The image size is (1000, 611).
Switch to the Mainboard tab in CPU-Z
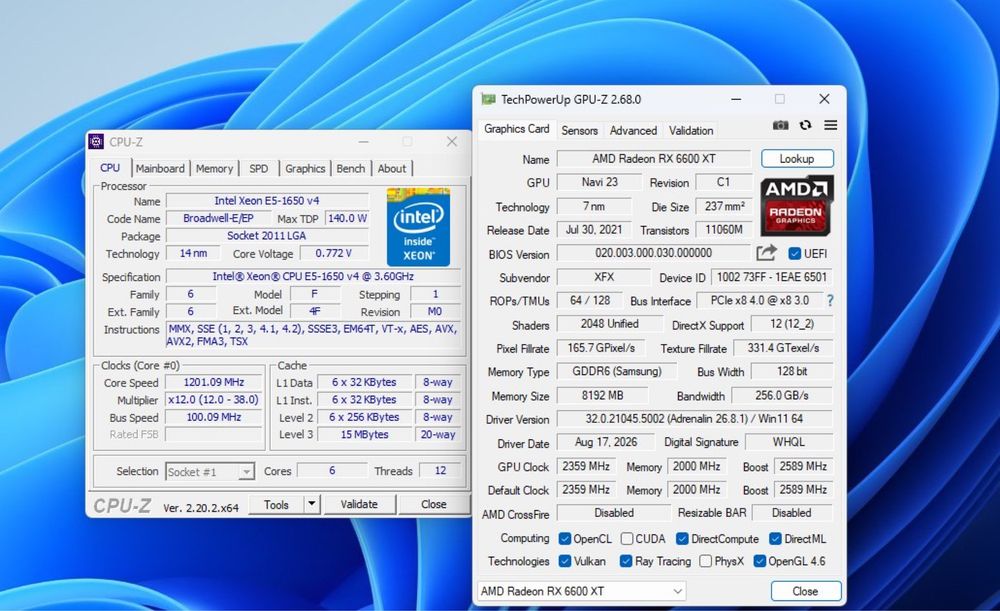[160, 168]
